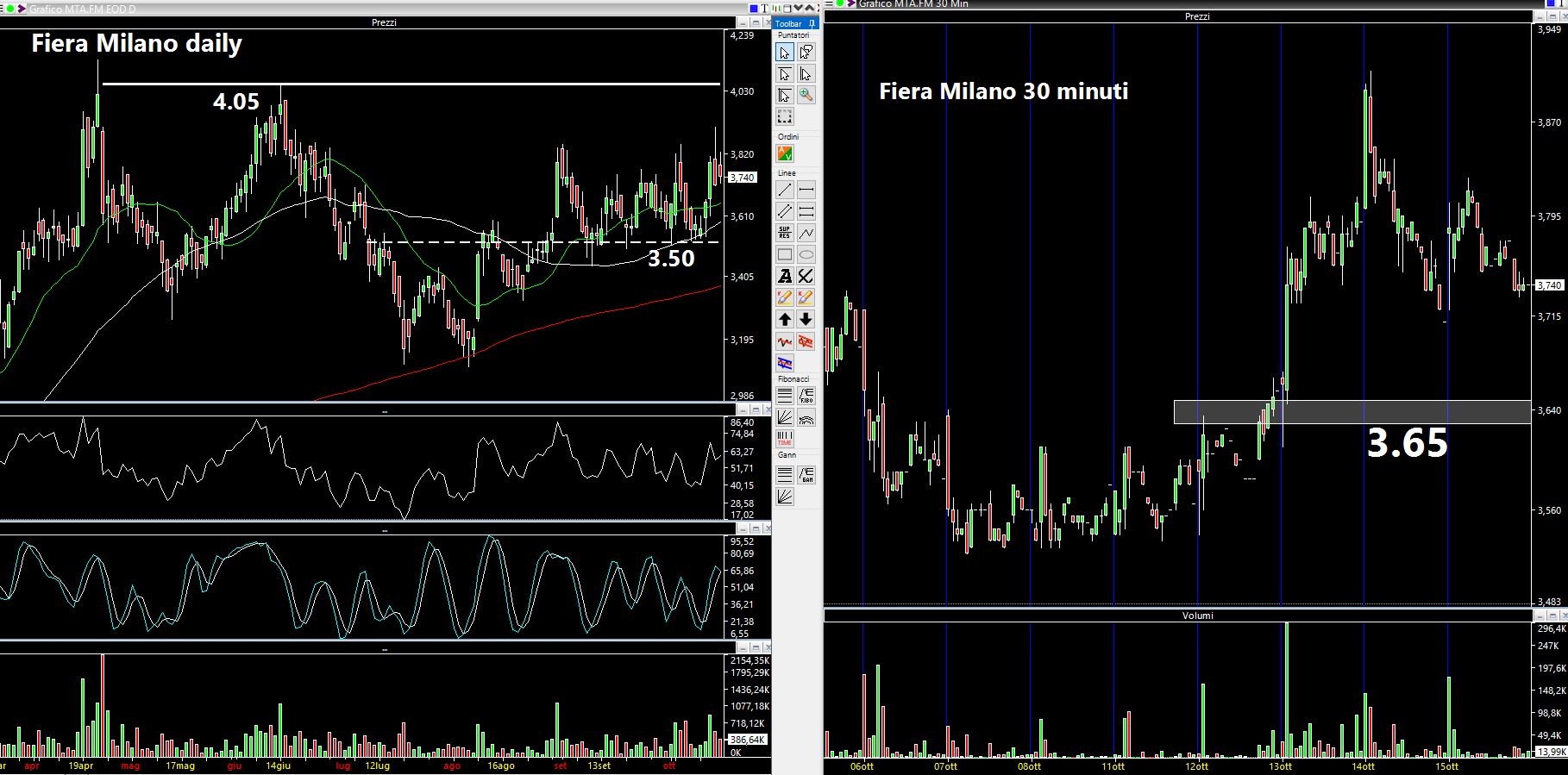Click the T text icon in daily chart title

click(x=764, y=9)
